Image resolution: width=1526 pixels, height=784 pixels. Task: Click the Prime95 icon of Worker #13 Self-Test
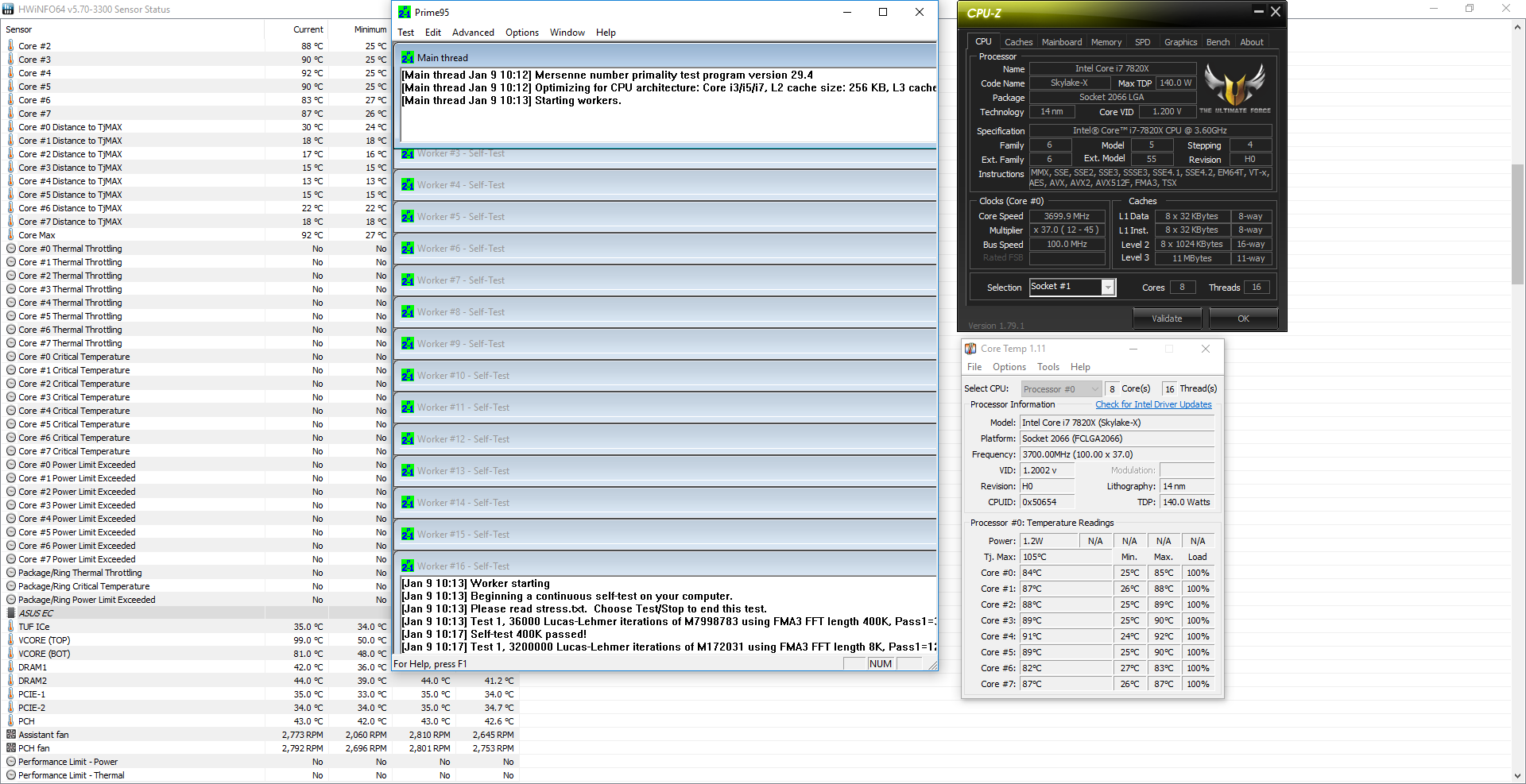408,470
